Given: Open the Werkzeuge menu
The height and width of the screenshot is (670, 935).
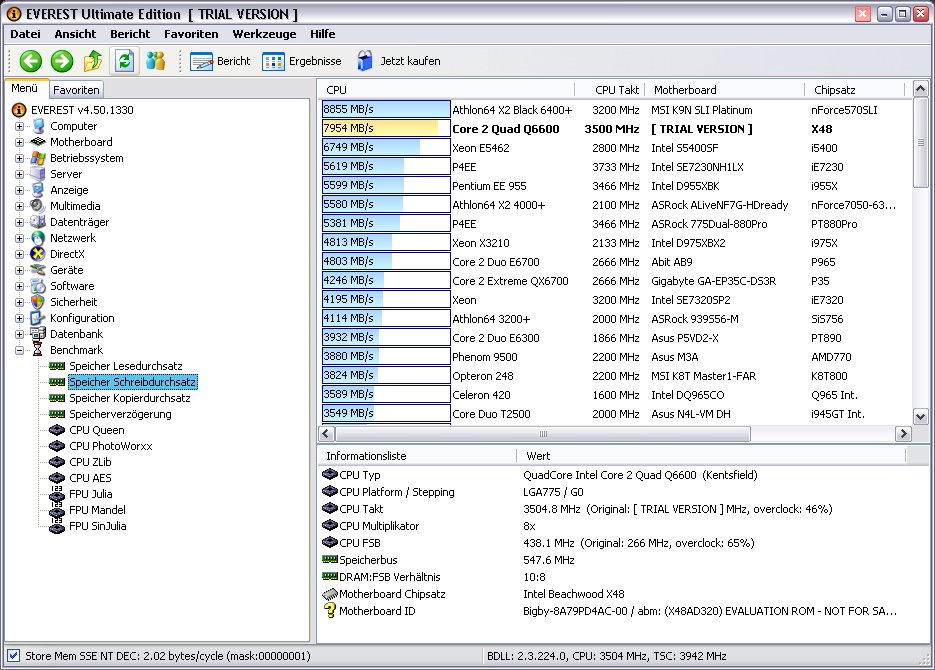Looking at the screenshot, I should click(264, 34).
